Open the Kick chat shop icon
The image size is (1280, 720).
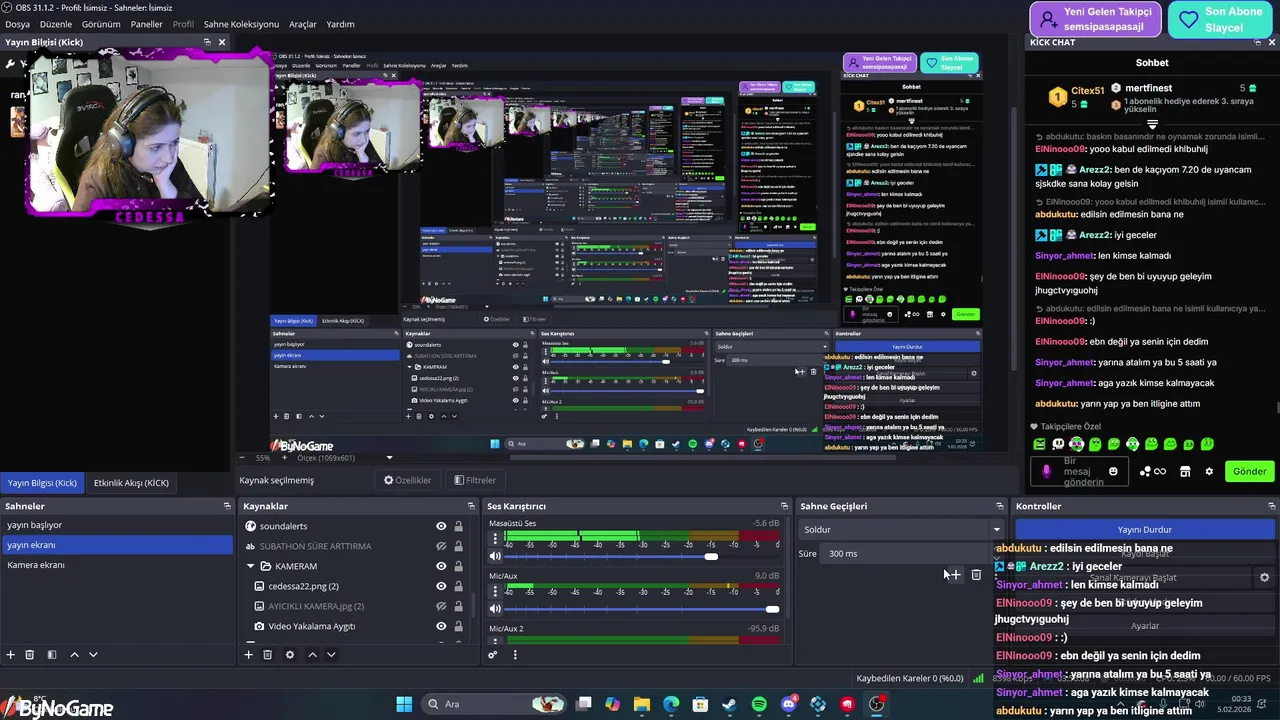pos(1185,471)
